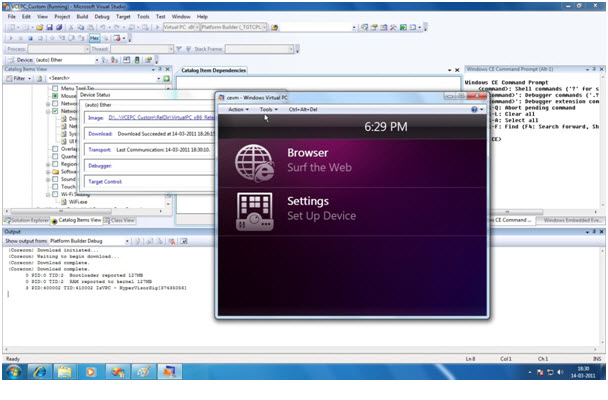The height and width of the screenshot is (400, 608).
Task: Click the Attach Device icon on Device toolbar
Action: click(105, 60)
